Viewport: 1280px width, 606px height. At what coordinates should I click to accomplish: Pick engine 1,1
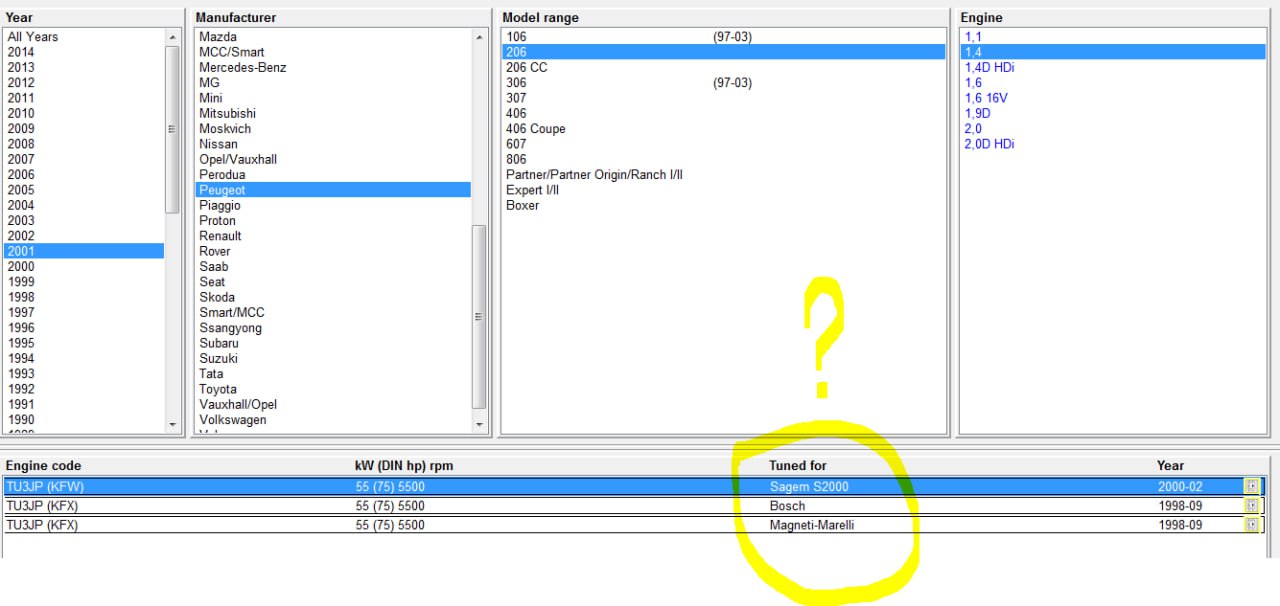click(x=973, y=37)
